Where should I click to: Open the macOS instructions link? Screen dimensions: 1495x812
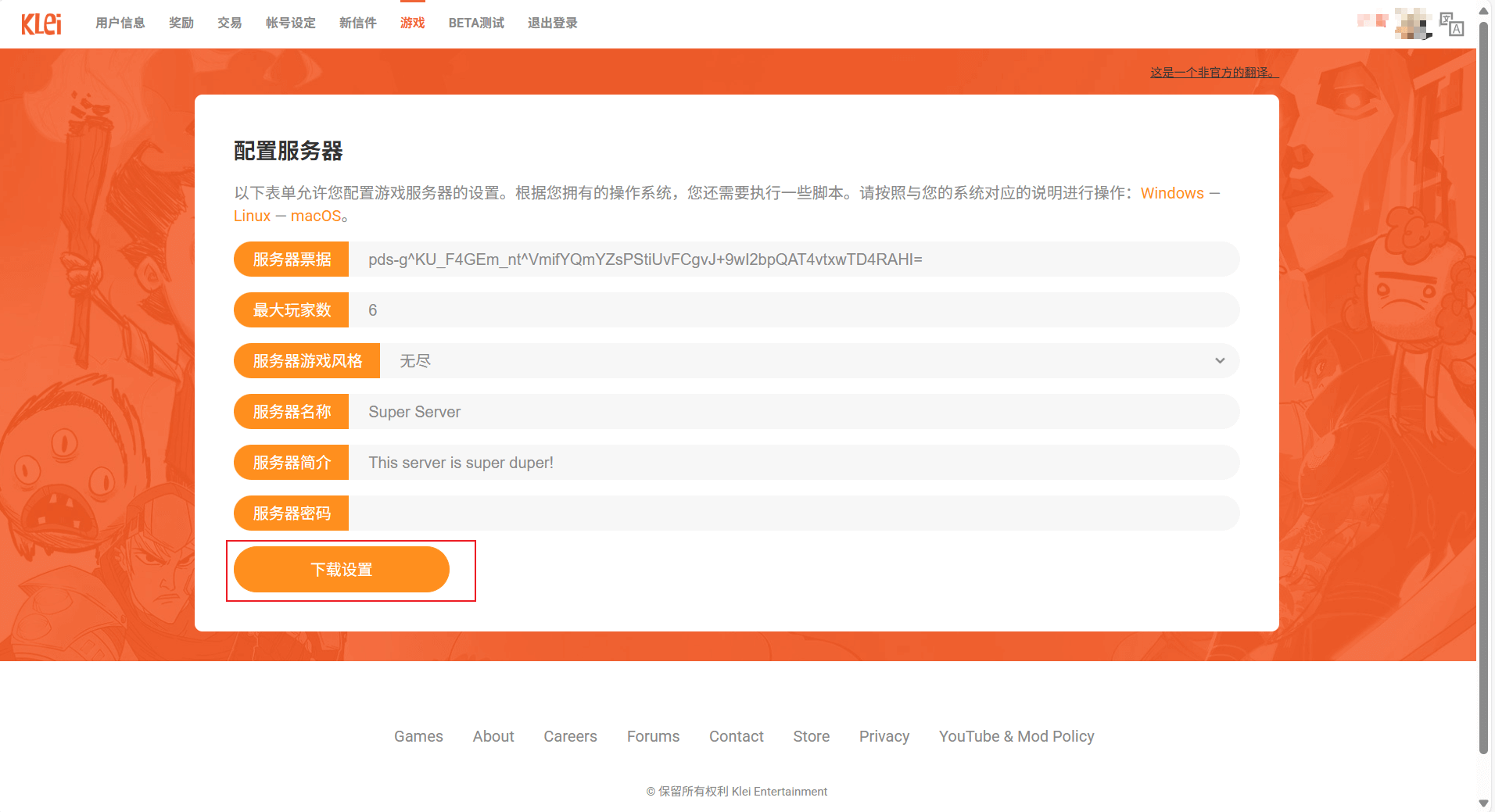tap(316, 216)
